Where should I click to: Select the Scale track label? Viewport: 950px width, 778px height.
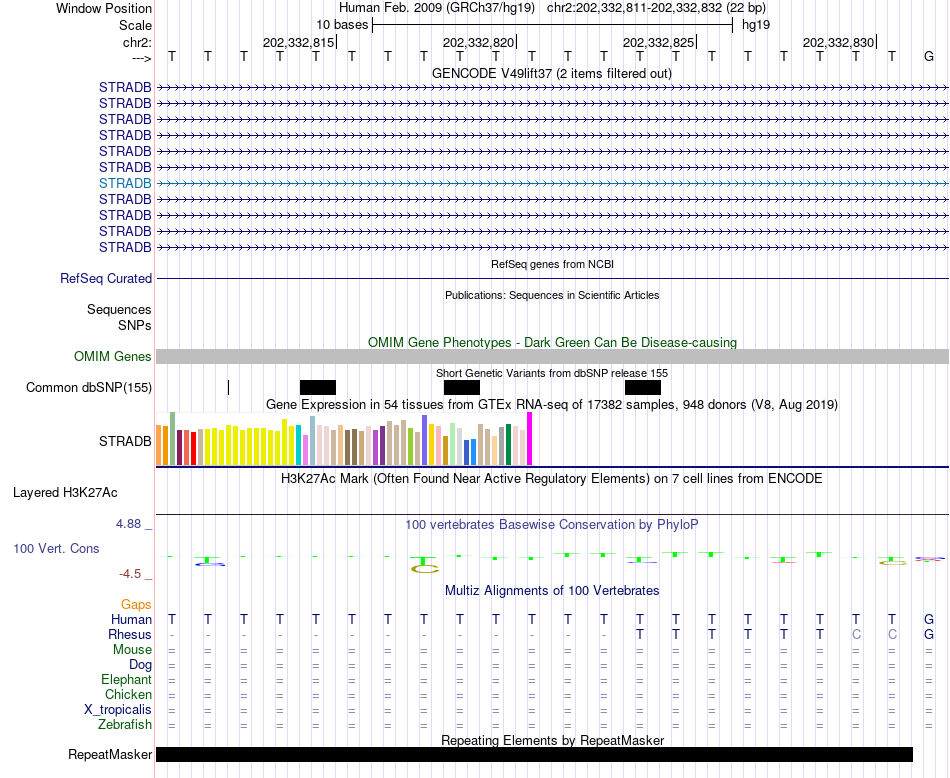click(135, 25)
